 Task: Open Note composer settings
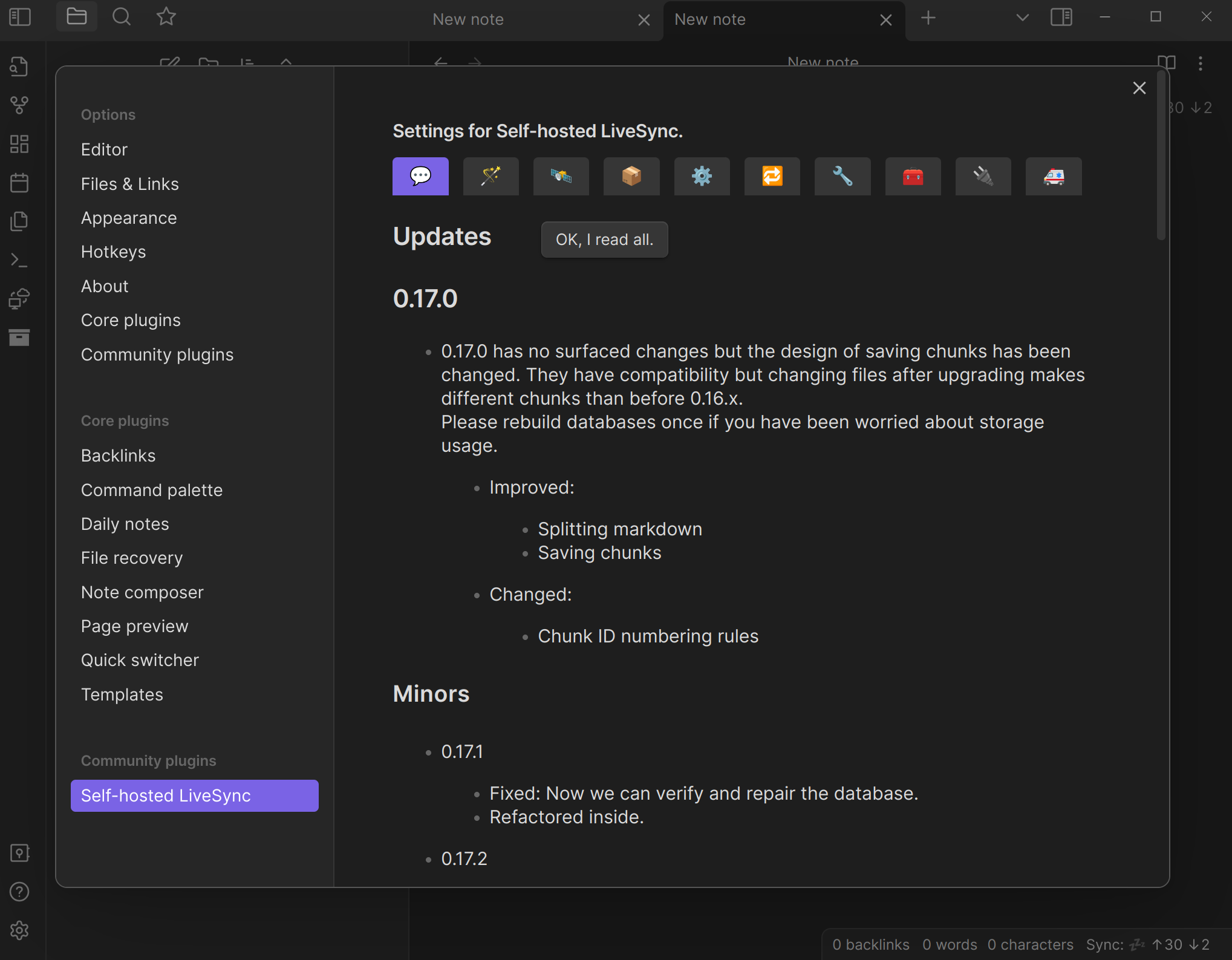(x=194, y=592)
